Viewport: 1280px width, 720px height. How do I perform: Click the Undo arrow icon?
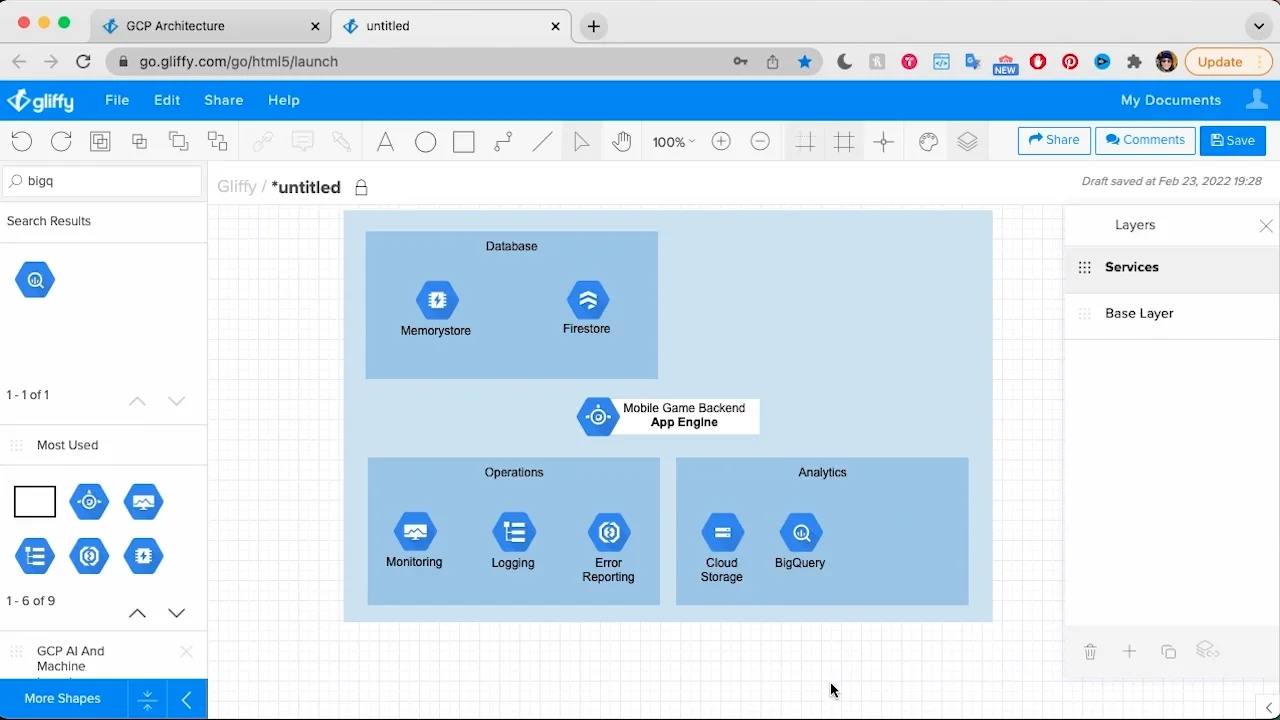tap(21, 142)
